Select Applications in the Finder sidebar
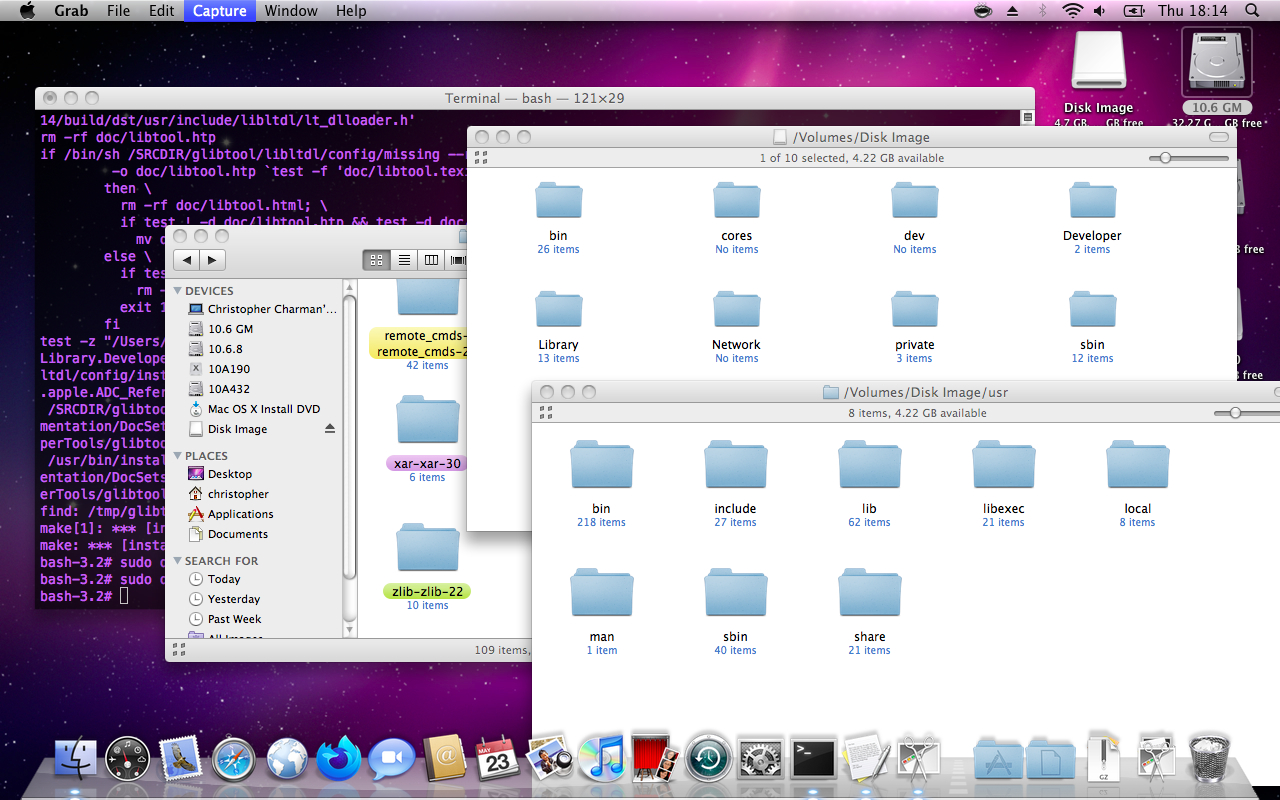The height and width of the screenshot is (800, 1280). [240, 514]
